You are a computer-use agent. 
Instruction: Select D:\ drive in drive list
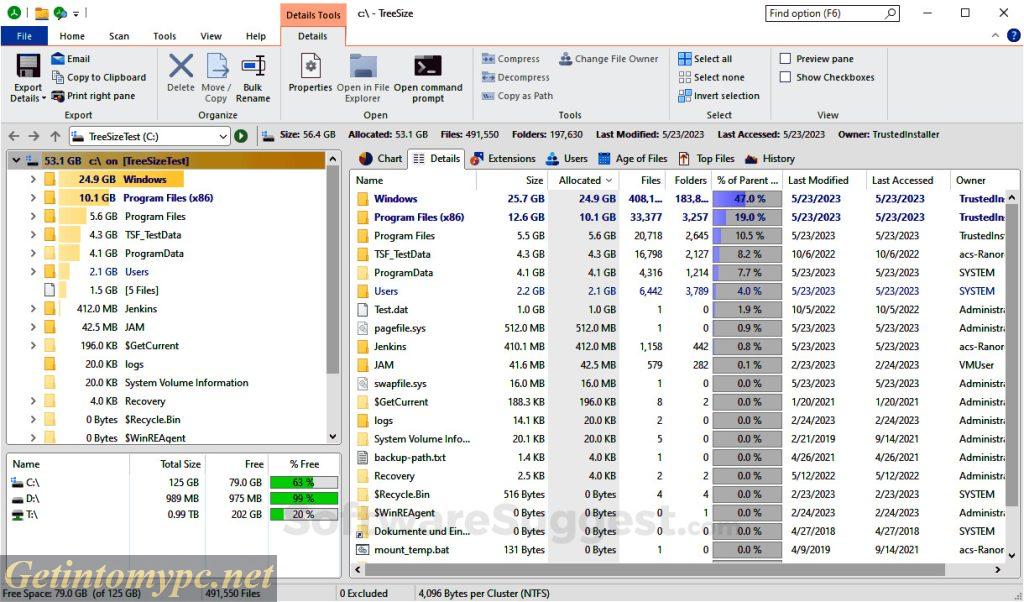(174, 498)
